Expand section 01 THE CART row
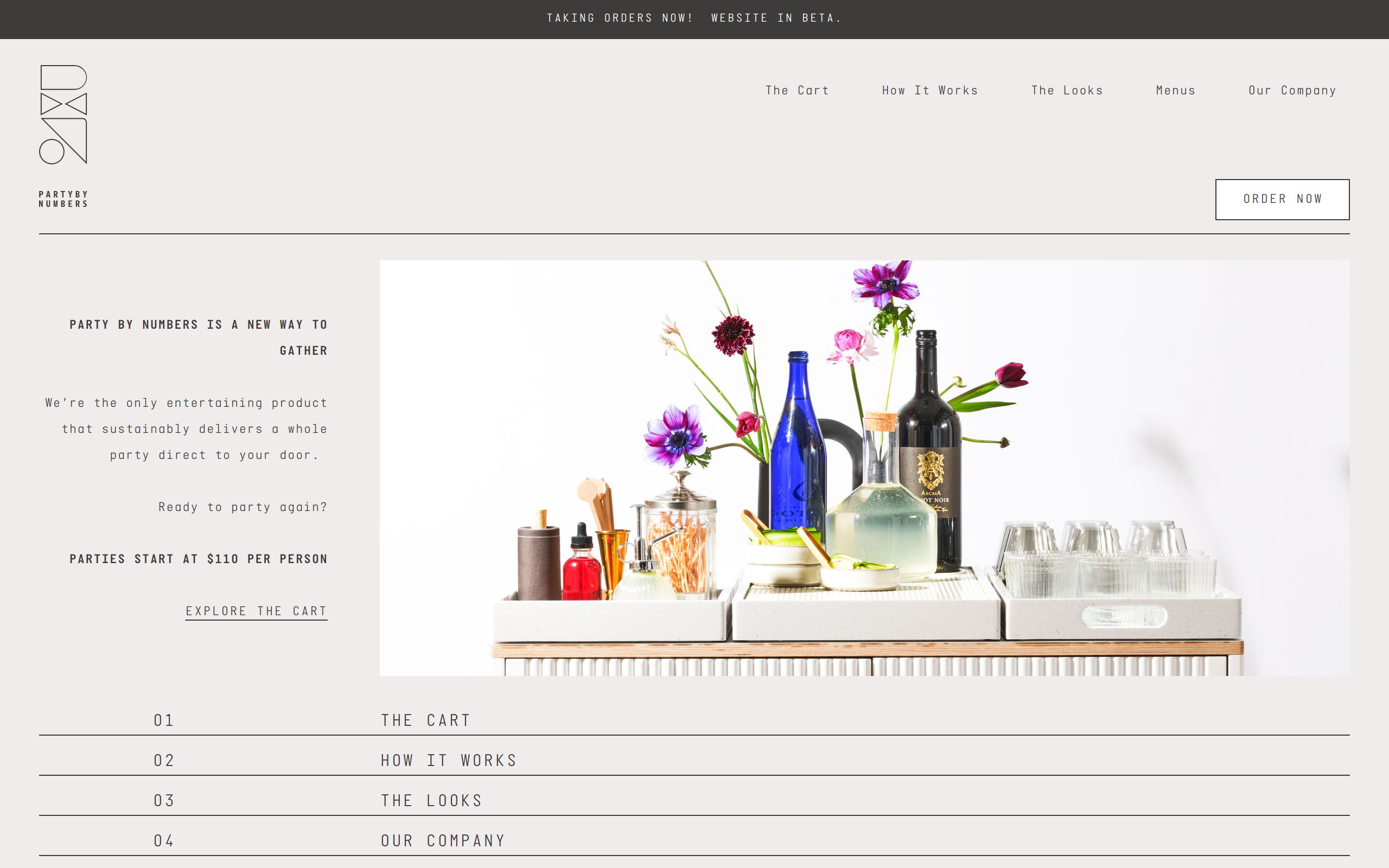This screenshot has width=1389, height=868. point(425,720)
